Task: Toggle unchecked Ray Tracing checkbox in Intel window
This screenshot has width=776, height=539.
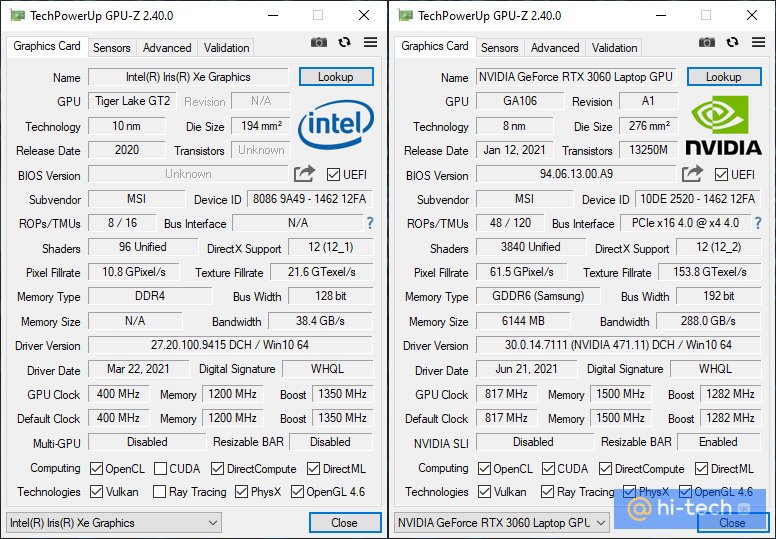Action: pyautogui.click(x=159, y=491)
